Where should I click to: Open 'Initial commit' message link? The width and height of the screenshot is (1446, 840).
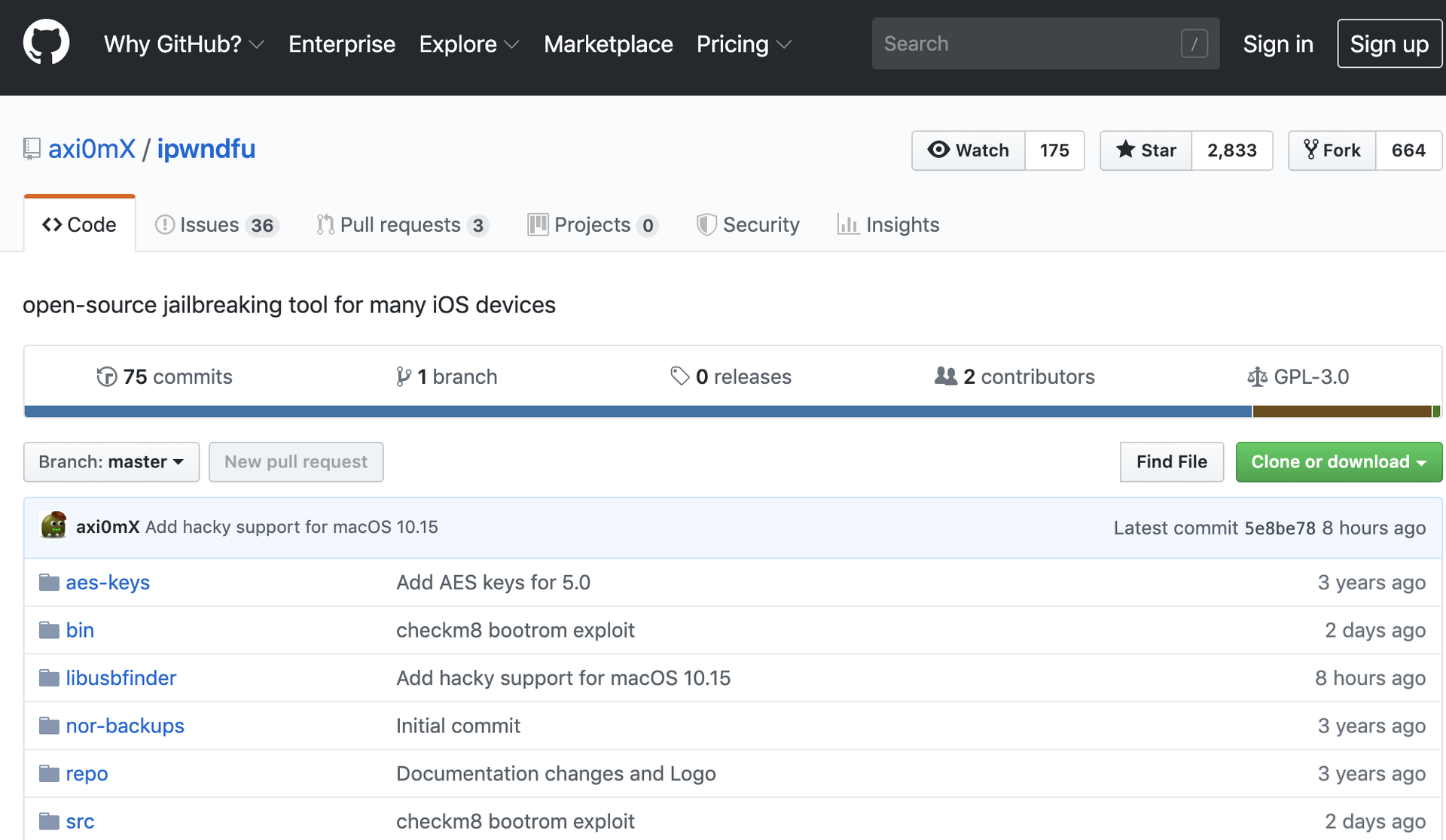[458, 726]
